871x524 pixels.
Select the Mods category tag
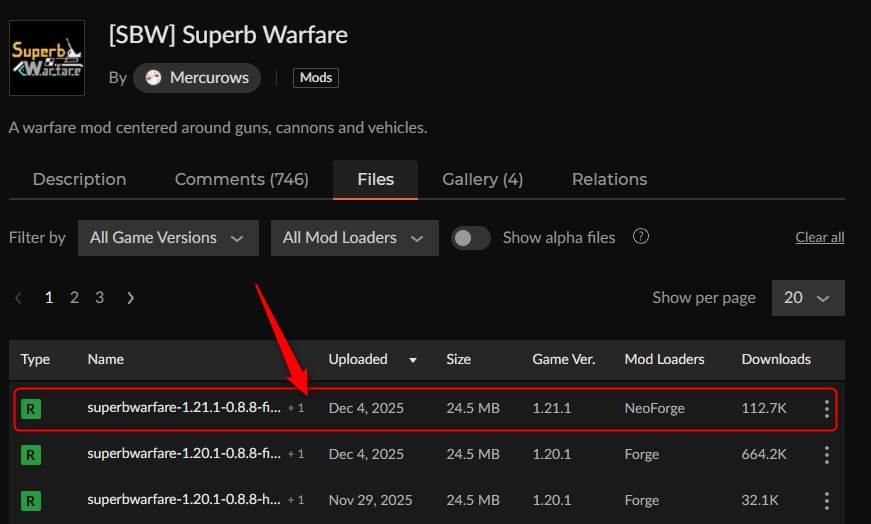click(316, 78)
